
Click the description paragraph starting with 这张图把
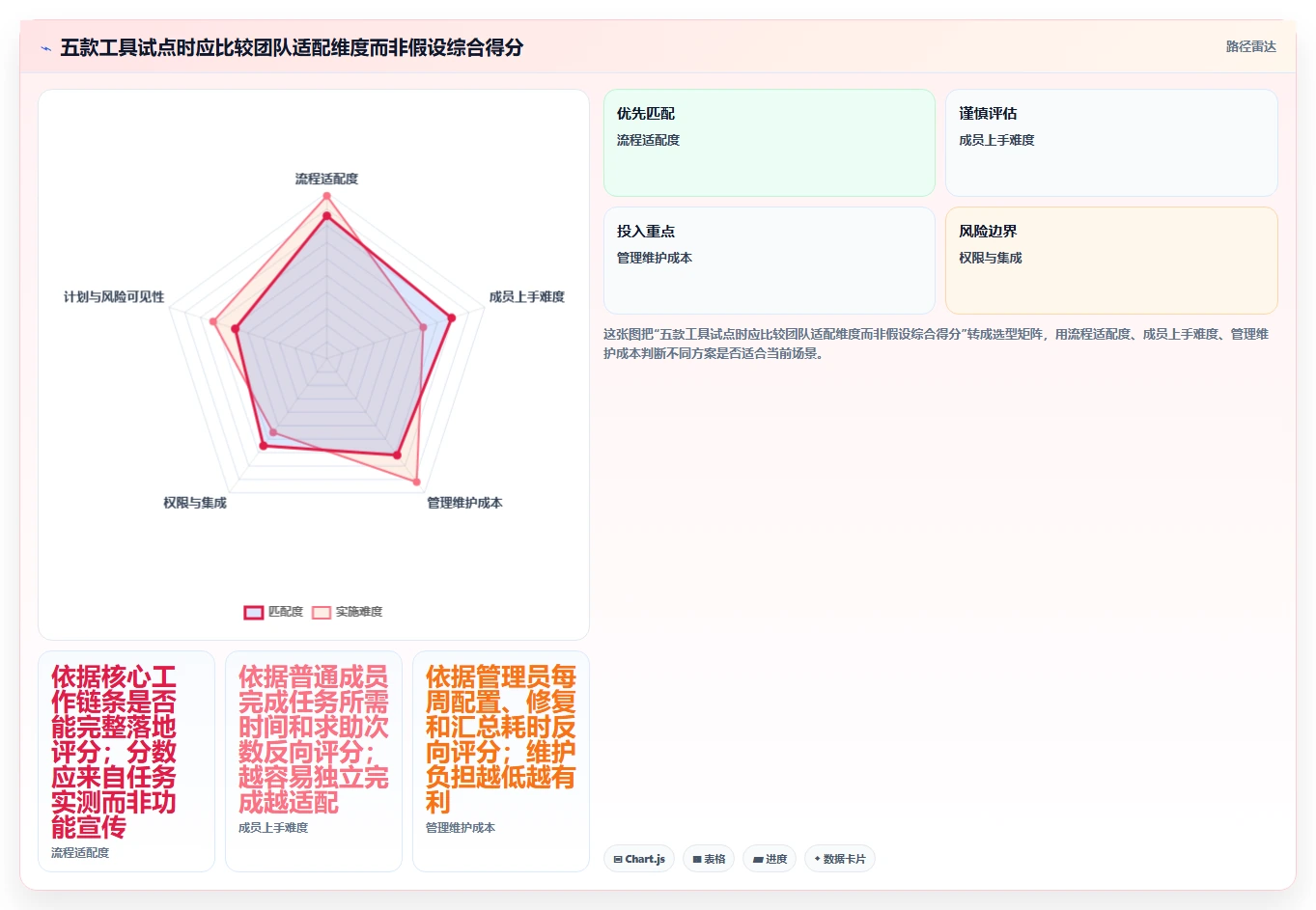pos(937,344)
